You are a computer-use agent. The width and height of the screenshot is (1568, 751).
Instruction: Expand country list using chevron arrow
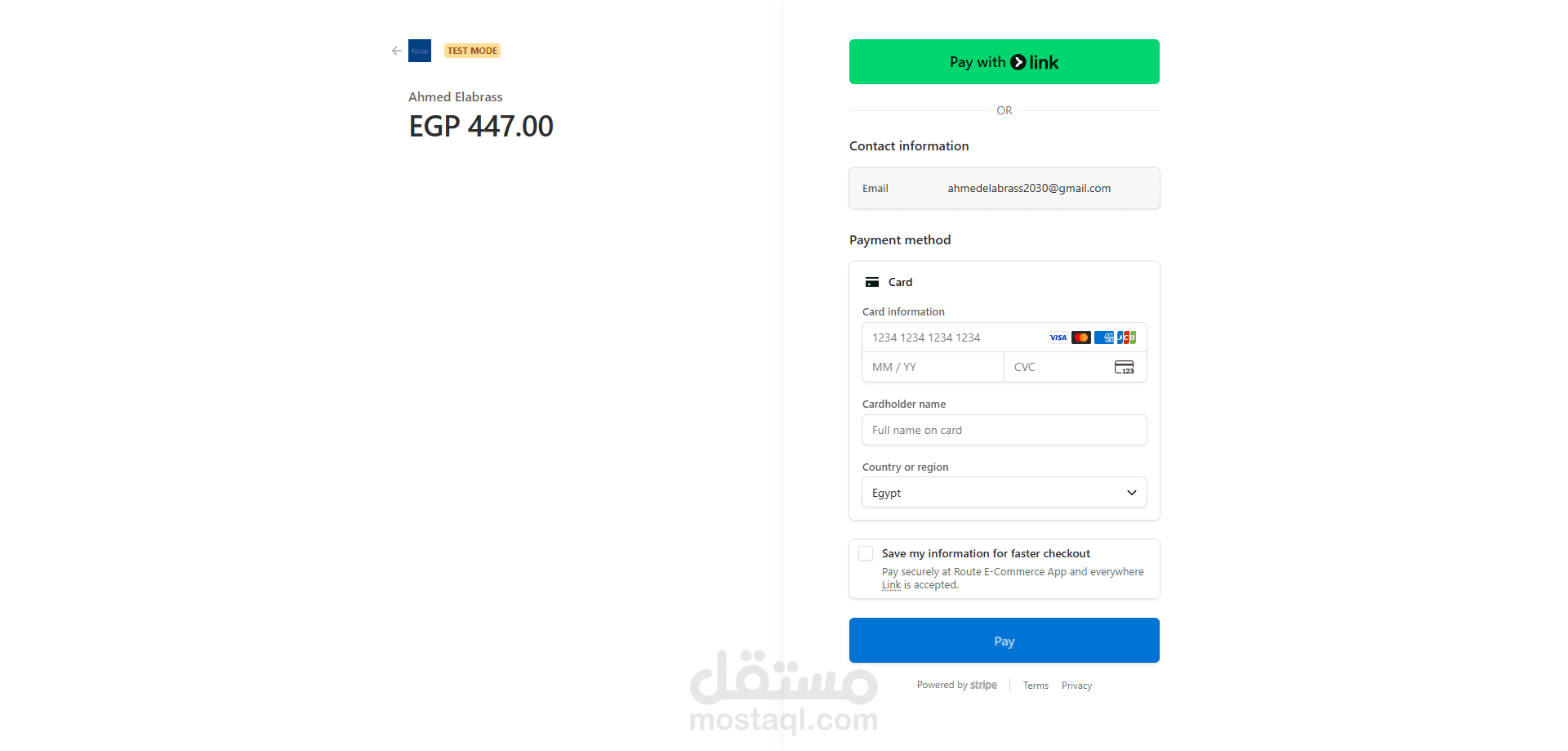[x=1132, y=493]
